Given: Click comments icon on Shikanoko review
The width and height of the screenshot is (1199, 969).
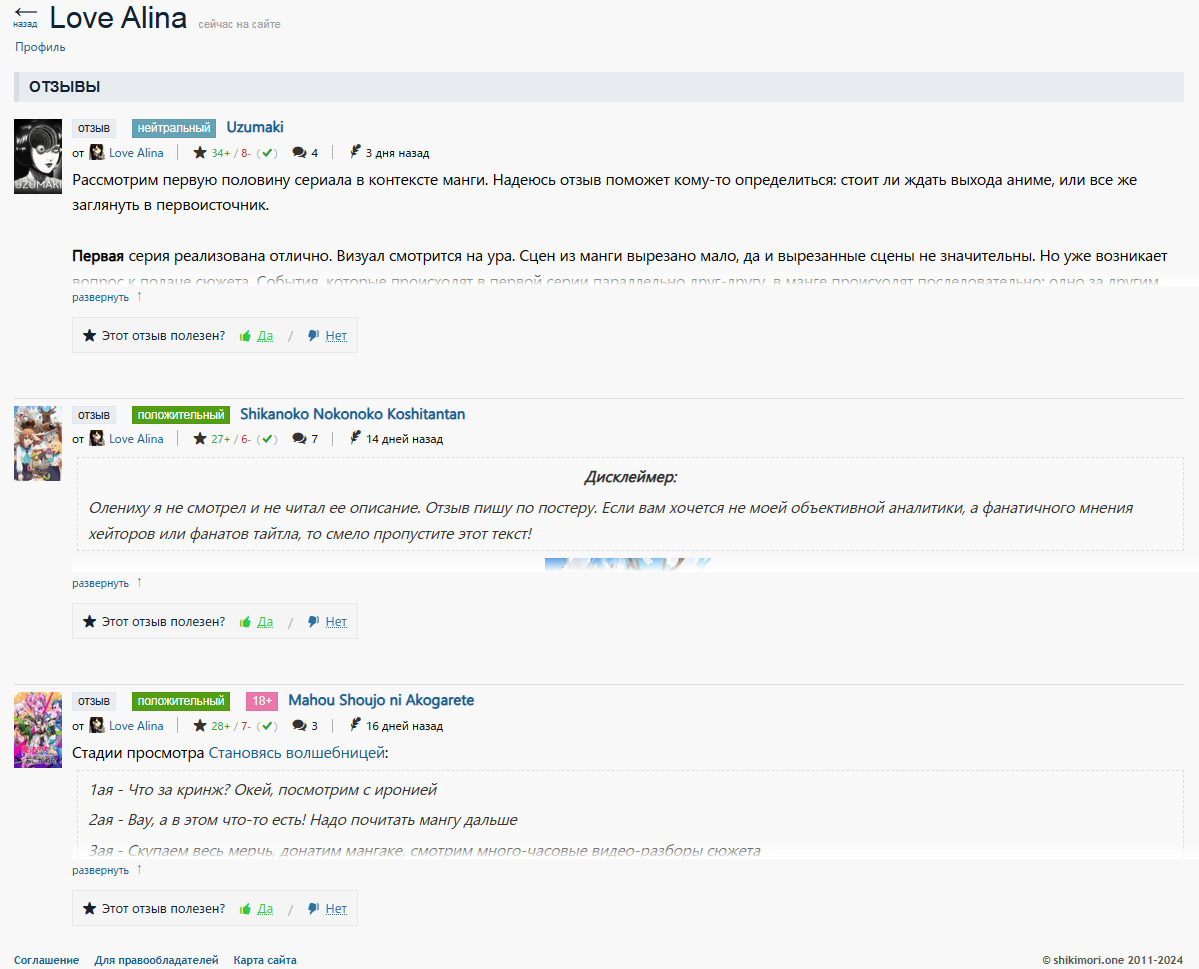Looking at the screenshot, I should coord(299,439).
